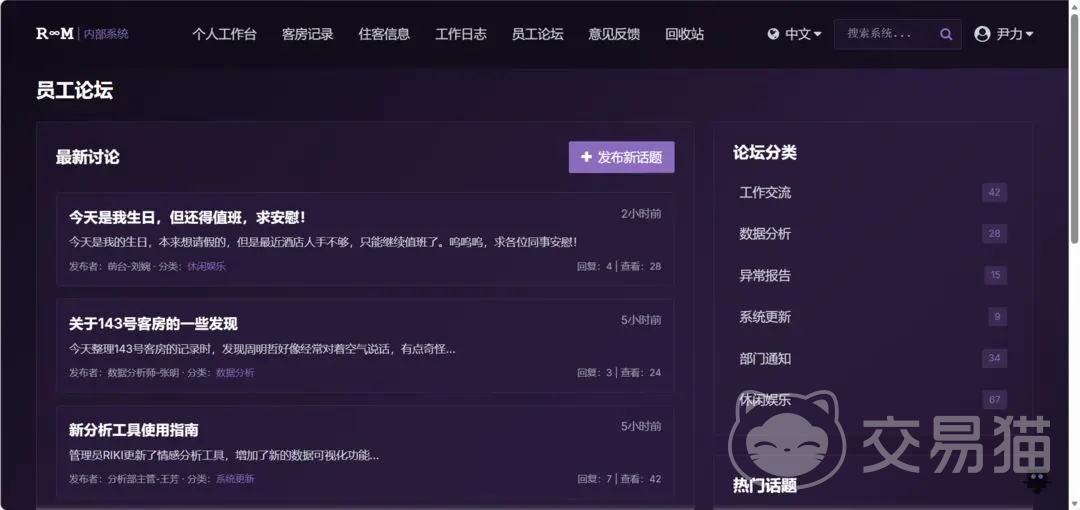The image size is (1080, 510).
Task: Select the 工作交流 forum category
Action: tap(765, 193)
